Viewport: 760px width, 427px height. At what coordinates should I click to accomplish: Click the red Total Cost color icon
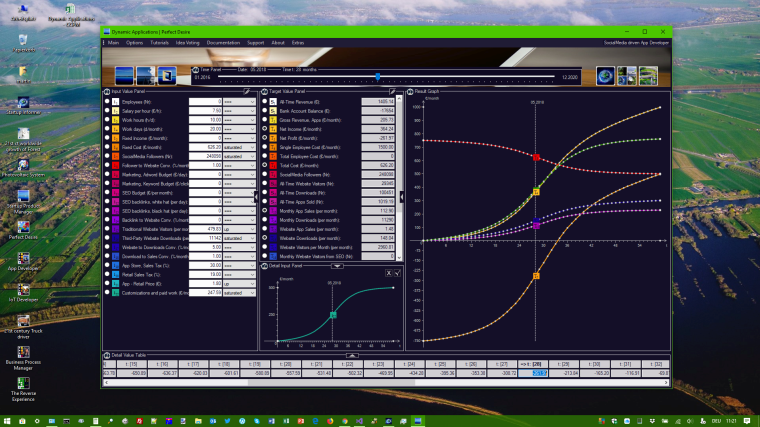[x=275, y=165]
